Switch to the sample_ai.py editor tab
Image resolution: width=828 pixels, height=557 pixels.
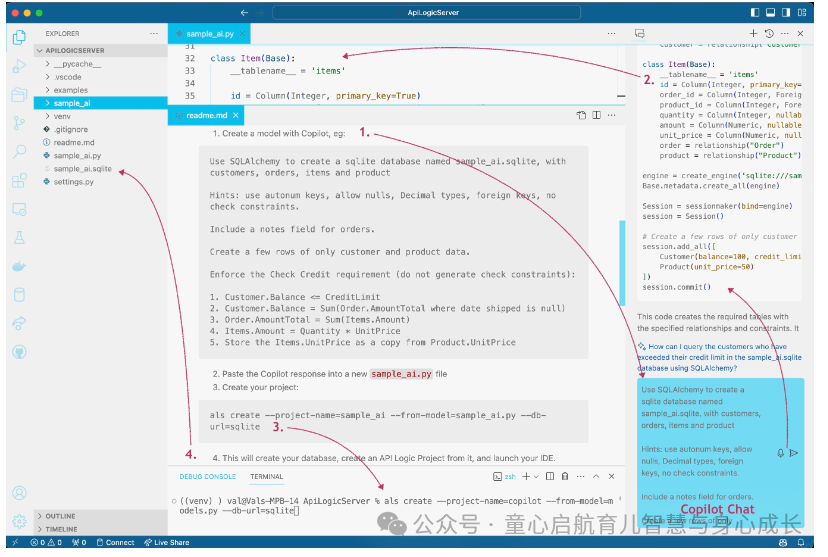tap(210, 34)
